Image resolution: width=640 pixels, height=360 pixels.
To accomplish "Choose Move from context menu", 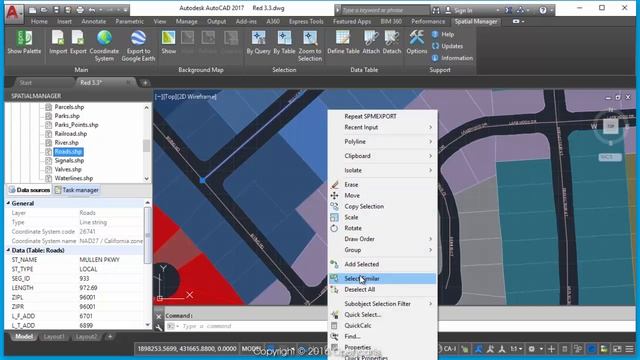I will 382,196.
